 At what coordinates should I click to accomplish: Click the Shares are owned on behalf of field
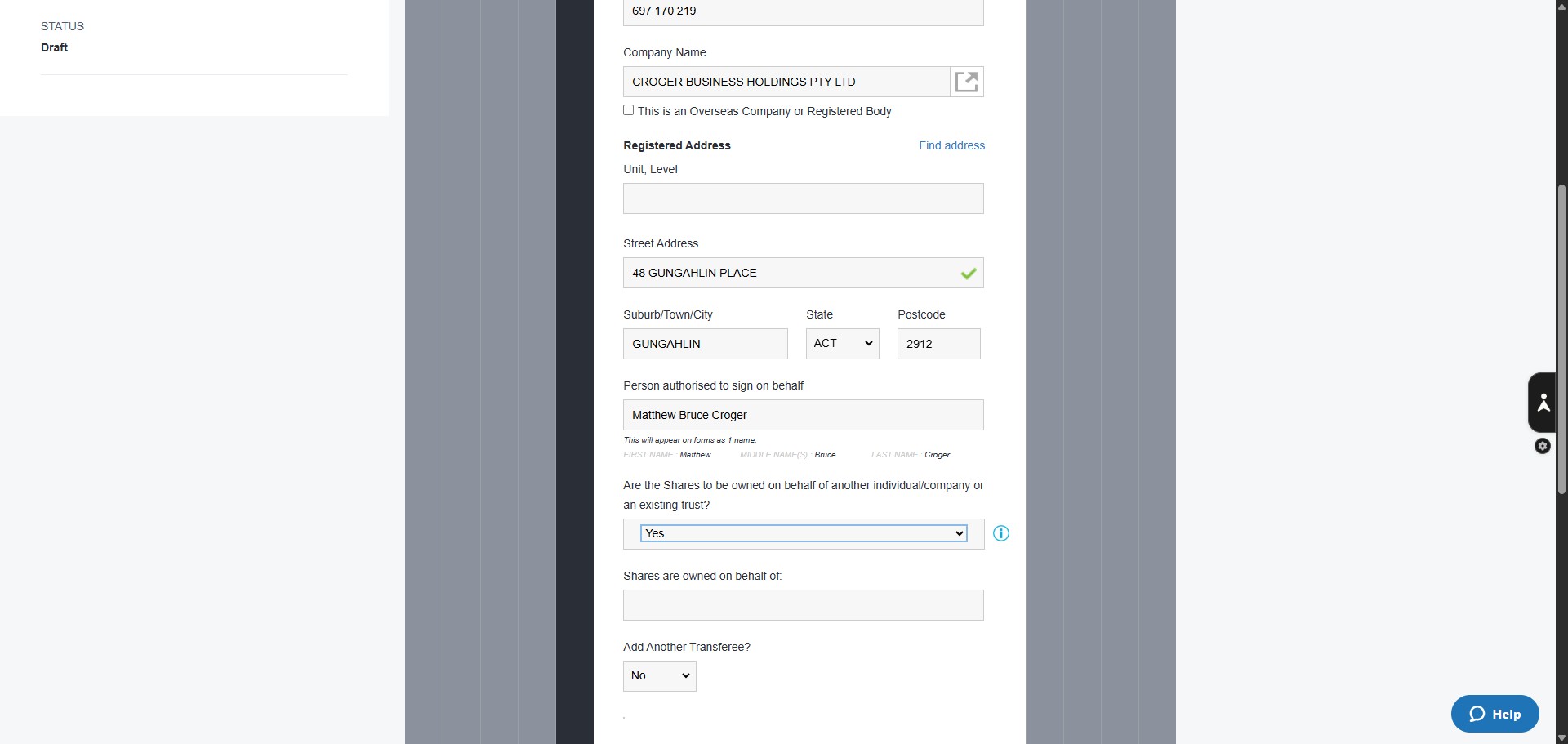[x=804, y=605]
